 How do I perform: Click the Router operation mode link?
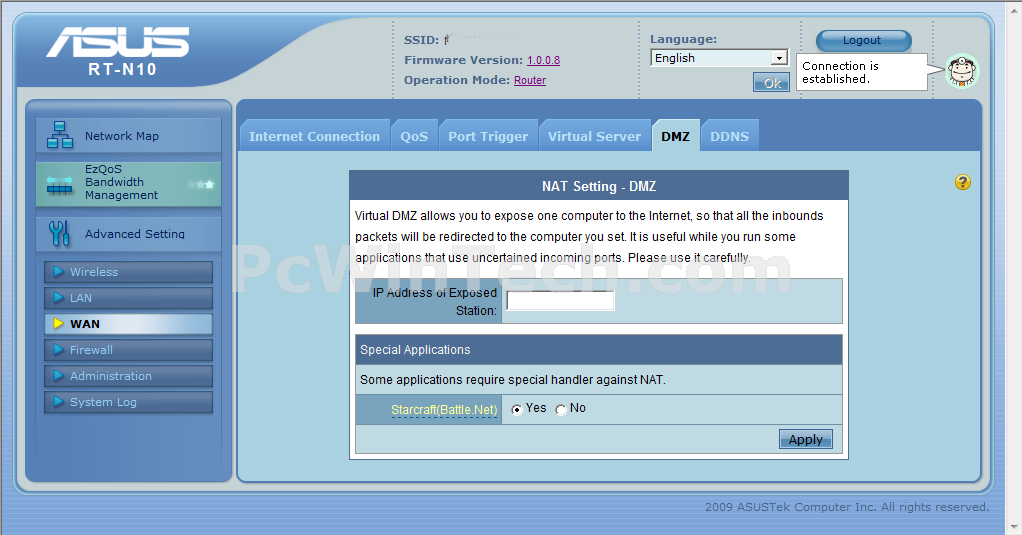pyautogui.click(x=530, y=80)
